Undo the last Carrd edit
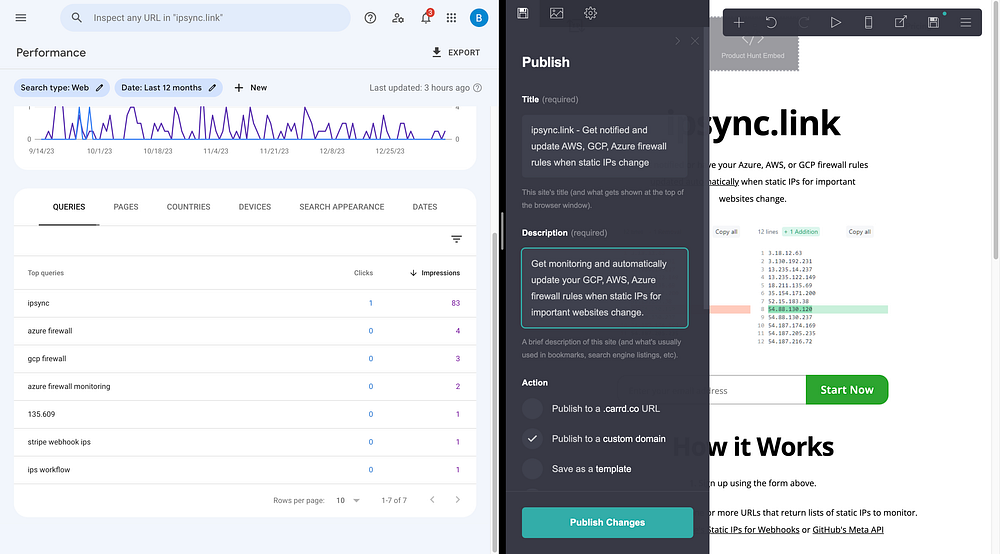This screenshot has width=1000, height=554. pyautogui.click(x=772, y=23)
